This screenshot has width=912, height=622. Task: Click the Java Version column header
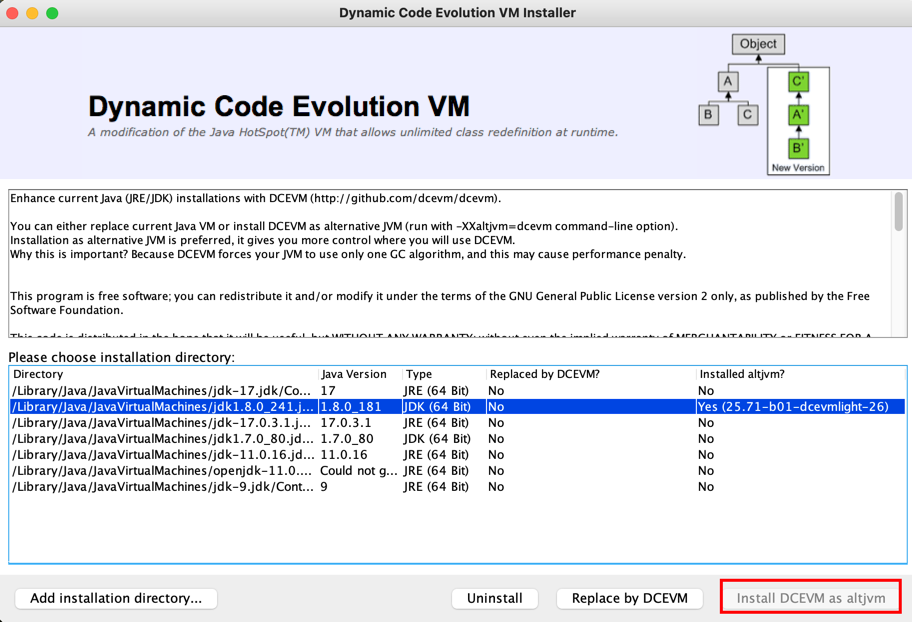(360, 374)
